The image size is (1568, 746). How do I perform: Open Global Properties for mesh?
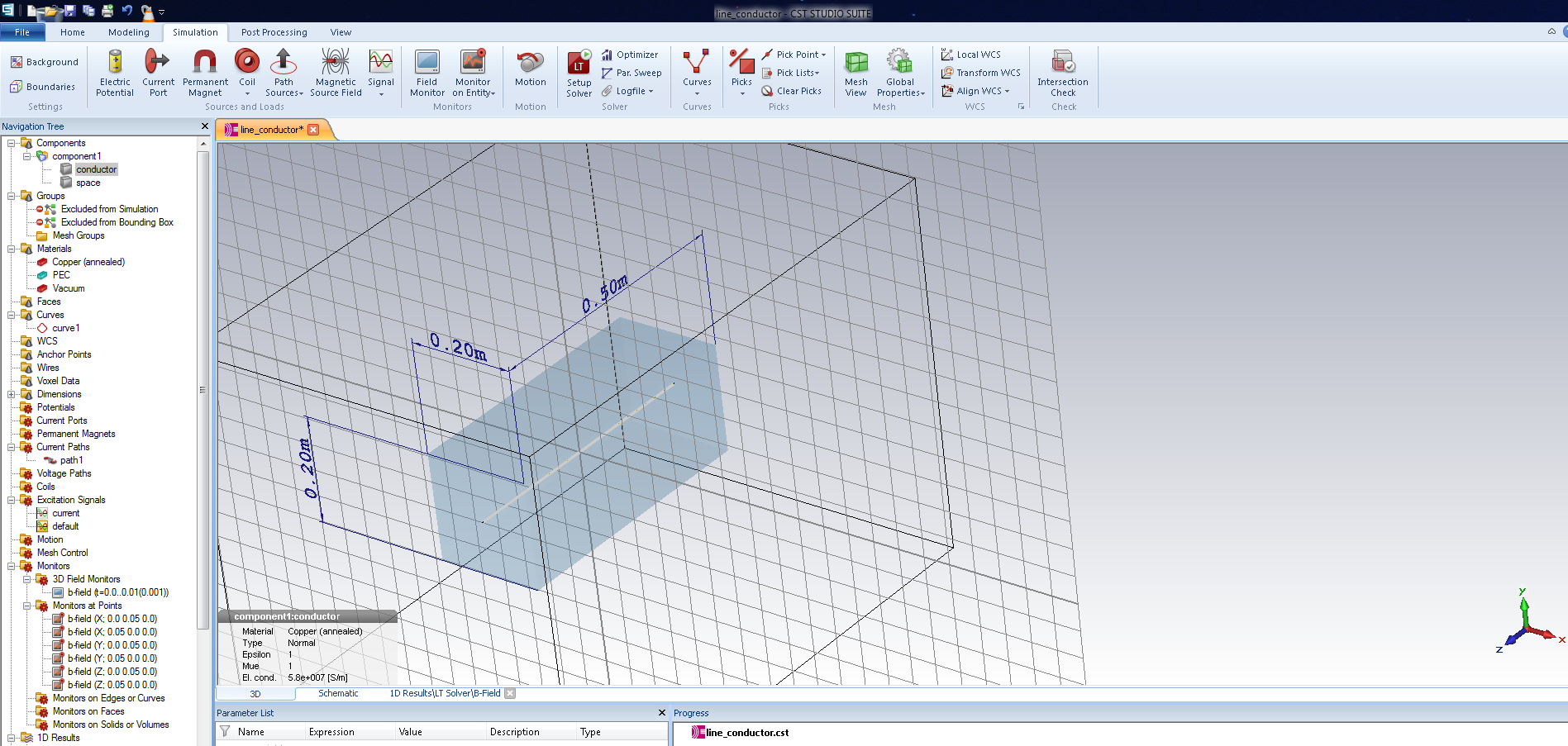900,73
